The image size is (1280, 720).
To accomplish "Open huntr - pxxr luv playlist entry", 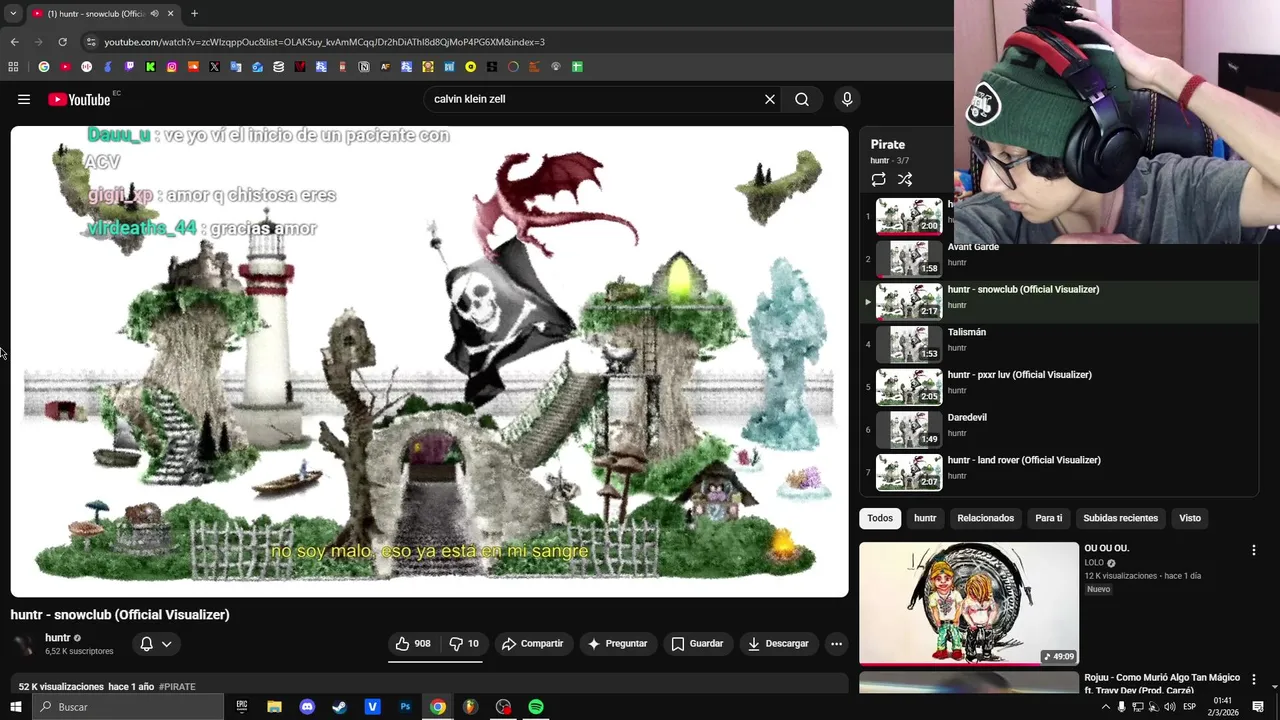I will pyautogui.click(x=1058, y=387).
